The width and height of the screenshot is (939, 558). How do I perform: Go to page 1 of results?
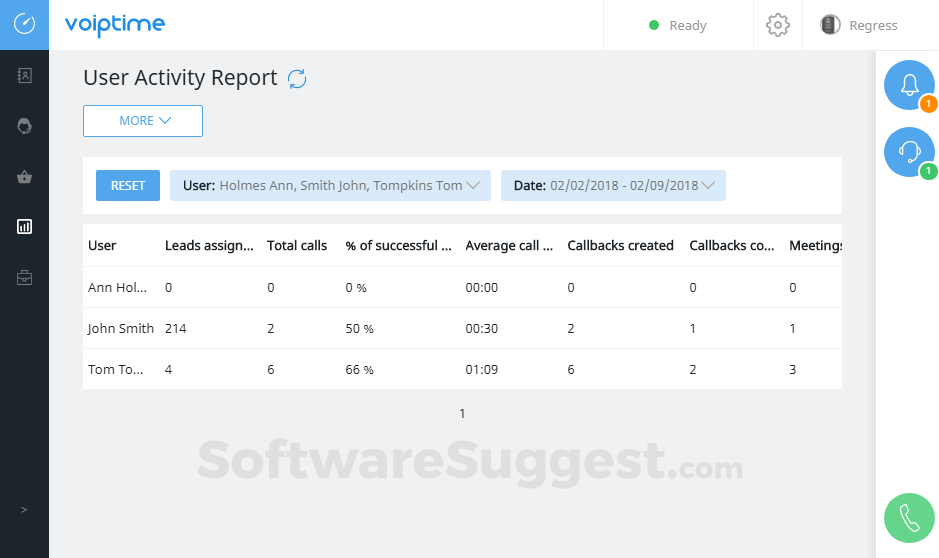tap(462, 414)
